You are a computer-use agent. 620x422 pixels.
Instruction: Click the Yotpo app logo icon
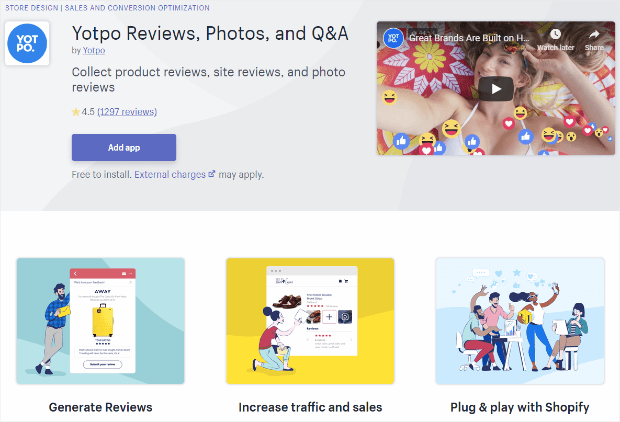click(x=27, y=43)
